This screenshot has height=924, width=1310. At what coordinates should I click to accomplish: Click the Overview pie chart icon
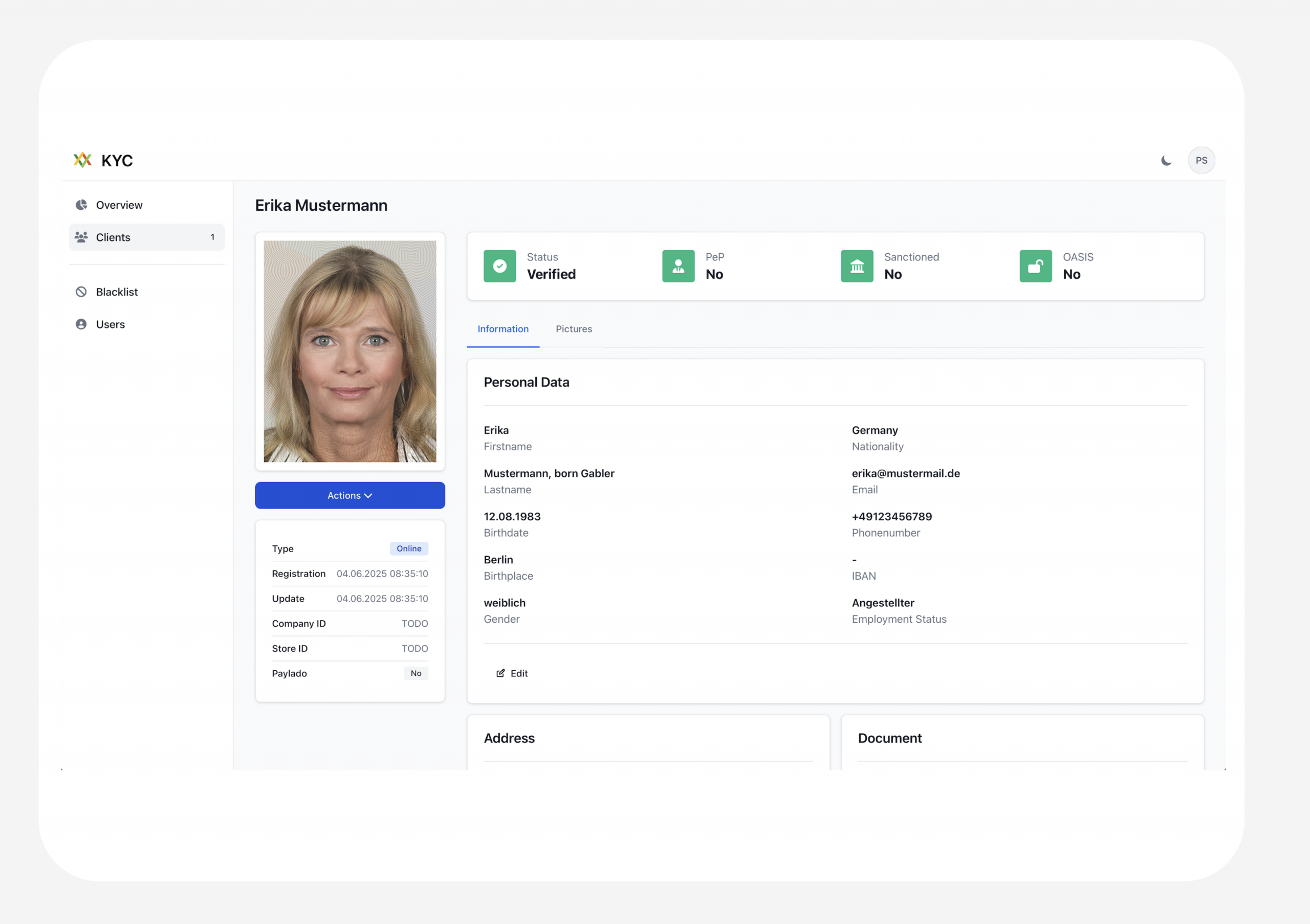pyautogui.click(x=81, y=205)
